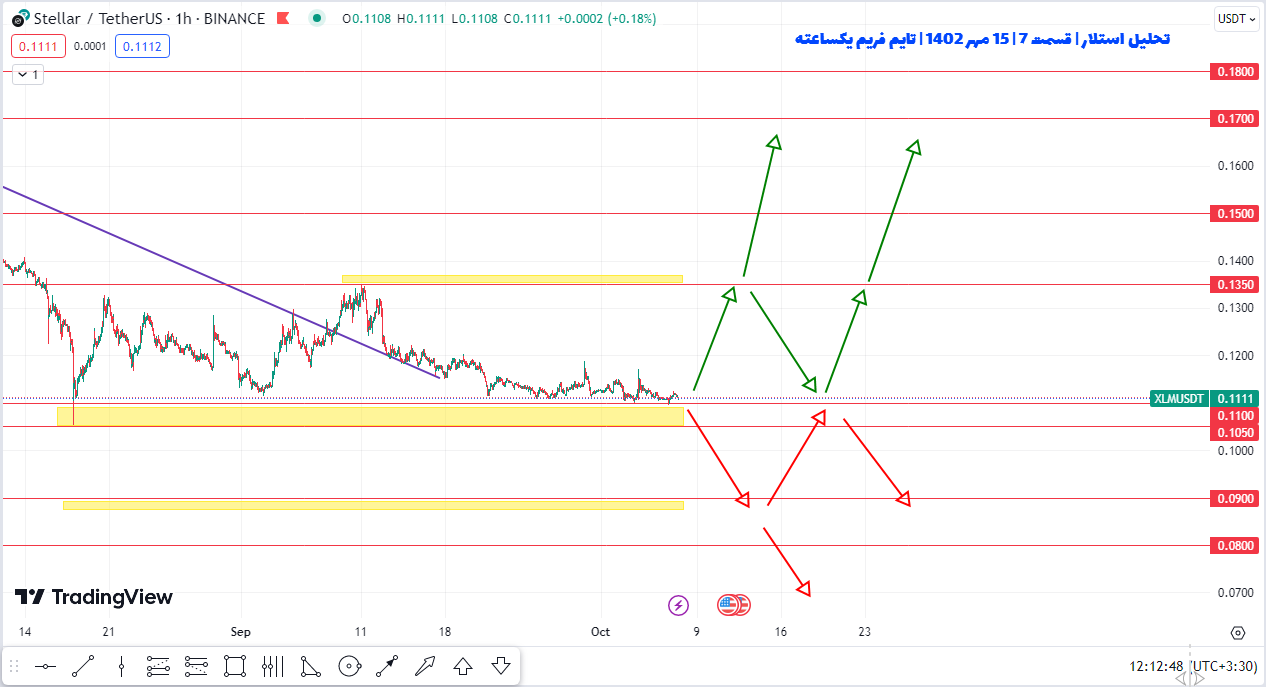Screen dimensions: 1266x687
Task: Open chart settings hexagon icon
Action: pos(1238,632)
